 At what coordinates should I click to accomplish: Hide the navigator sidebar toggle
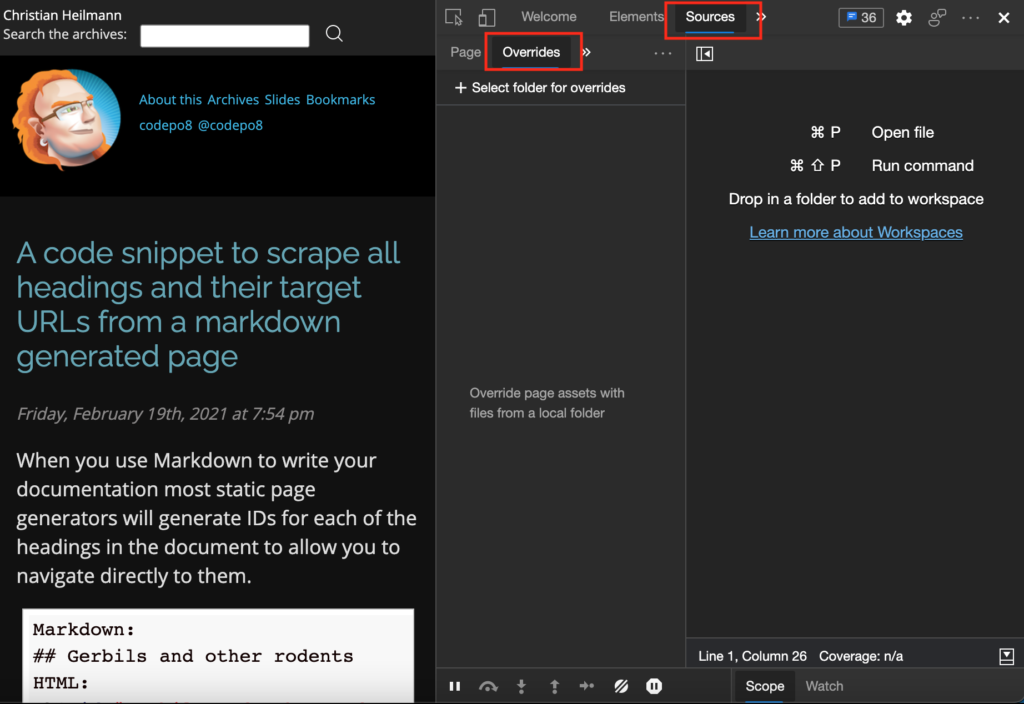(x=705, y=54)
